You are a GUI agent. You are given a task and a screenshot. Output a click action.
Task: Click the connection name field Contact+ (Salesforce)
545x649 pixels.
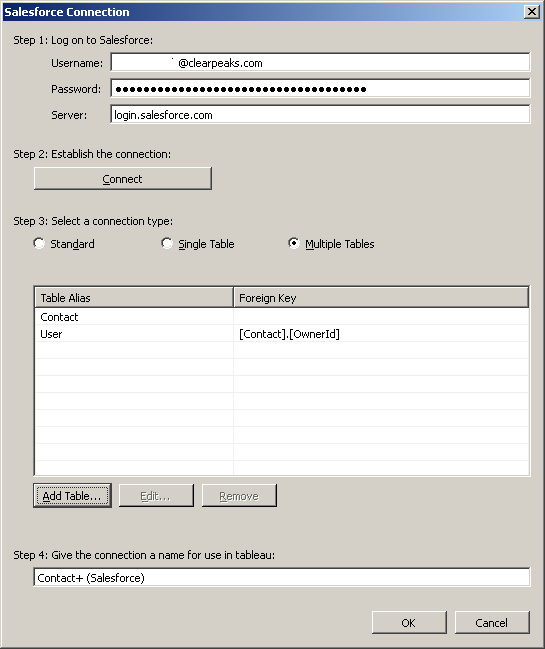281,577
